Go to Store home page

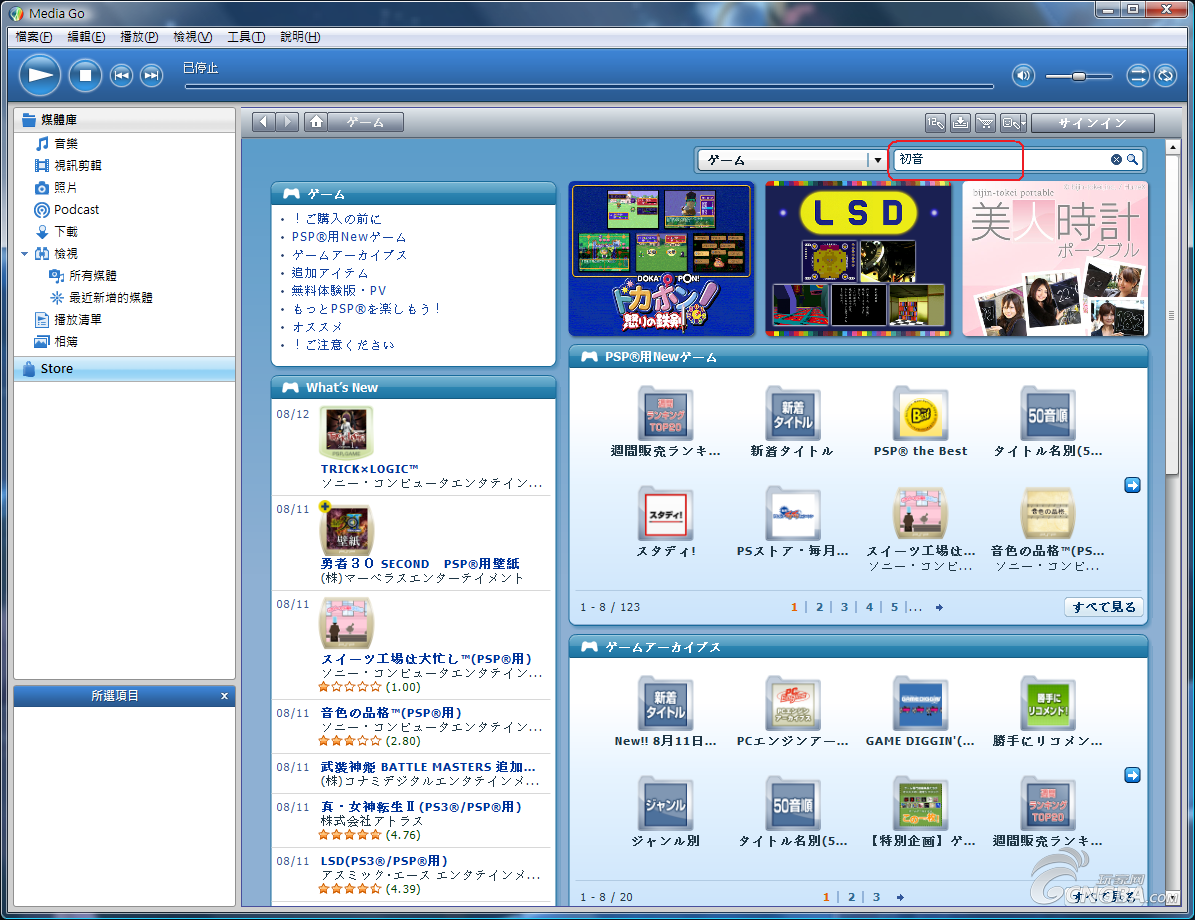tap(316, 122)
